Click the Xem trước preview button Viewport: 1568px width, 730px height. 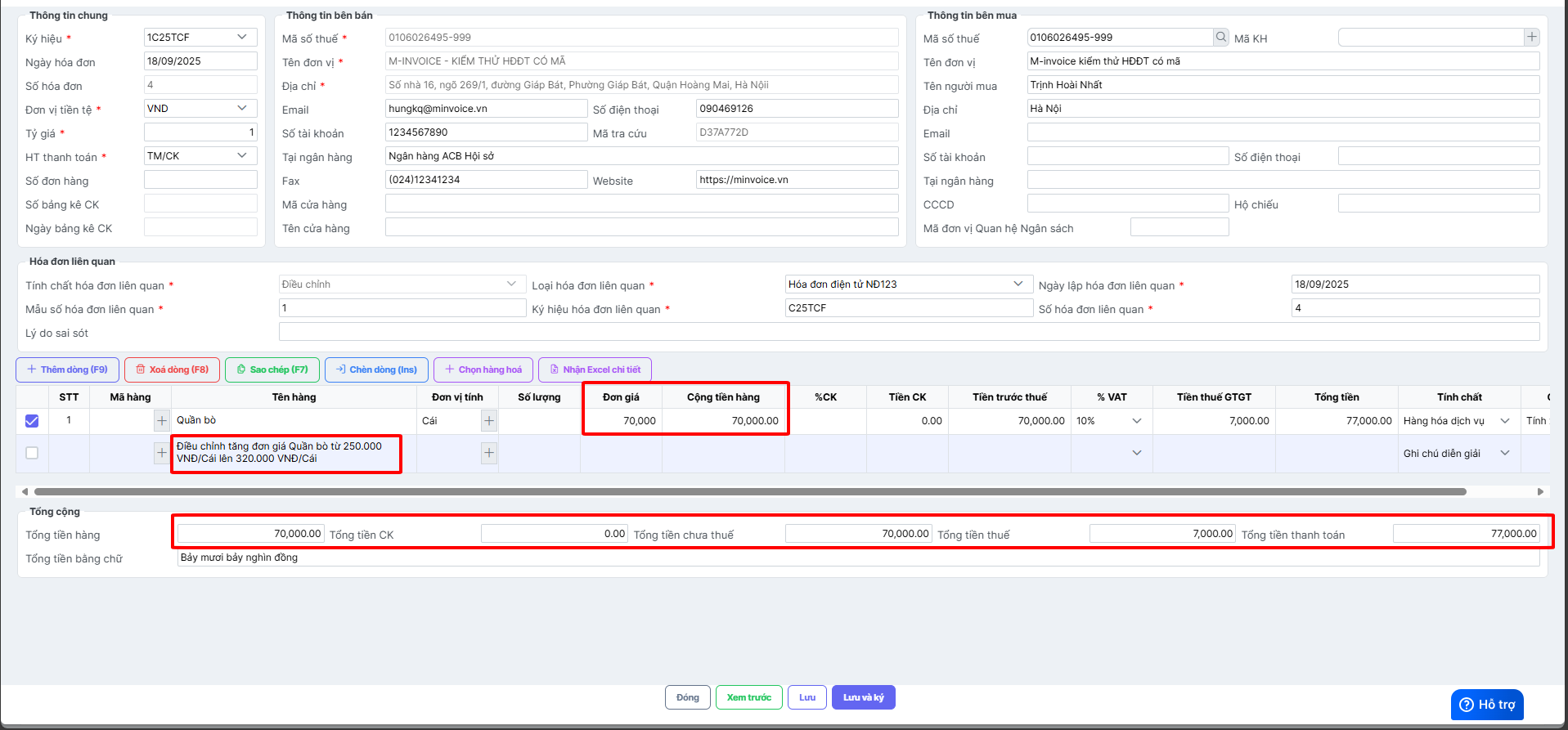[x=748, y=697]
